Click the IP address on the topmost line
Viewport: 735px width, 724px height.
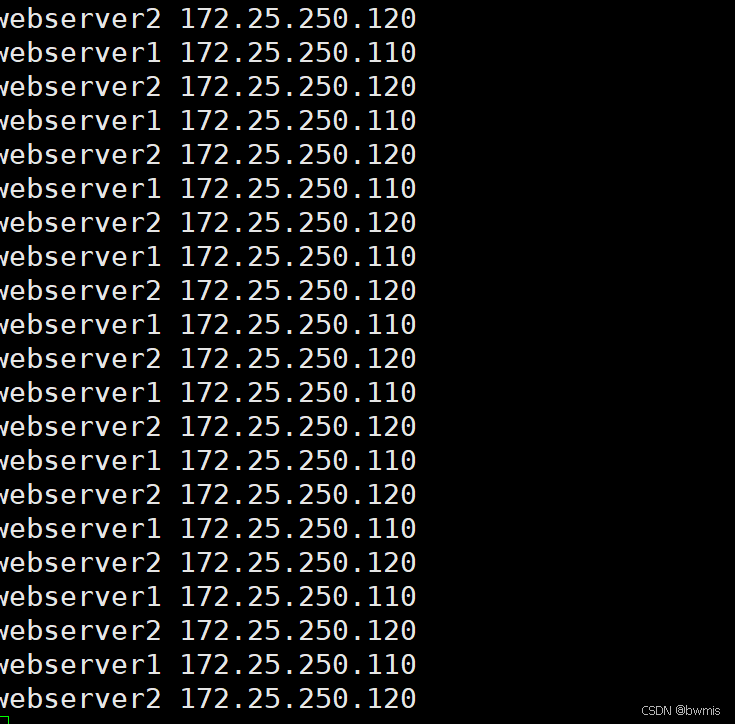click(298, 19)
